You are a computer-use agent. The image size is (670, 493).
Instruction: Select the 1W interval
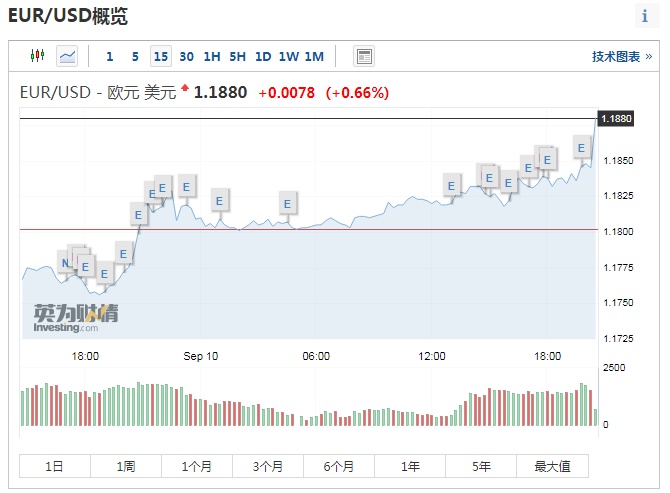coord(288,57)
